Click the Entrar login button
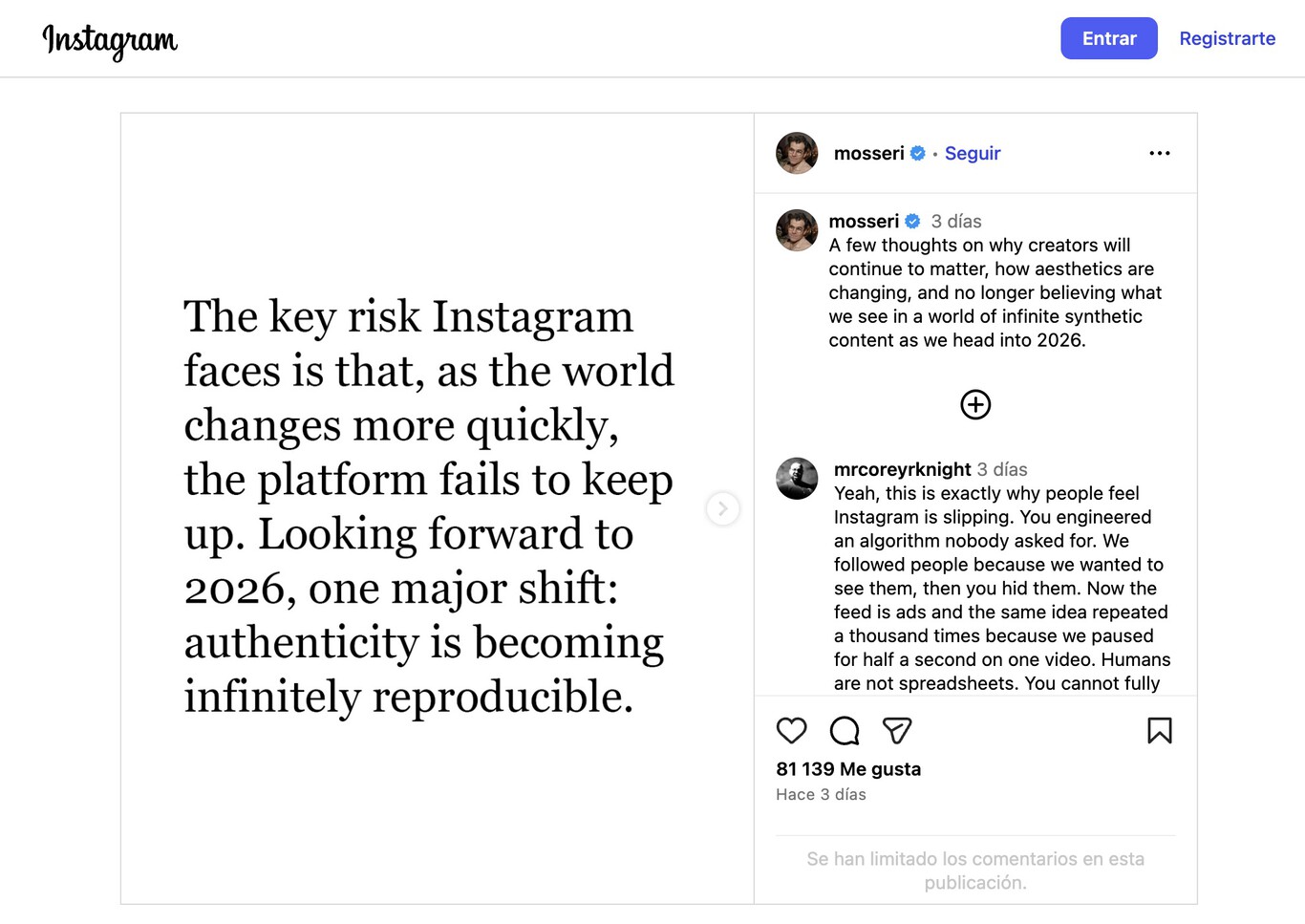 click(1108, 38)
